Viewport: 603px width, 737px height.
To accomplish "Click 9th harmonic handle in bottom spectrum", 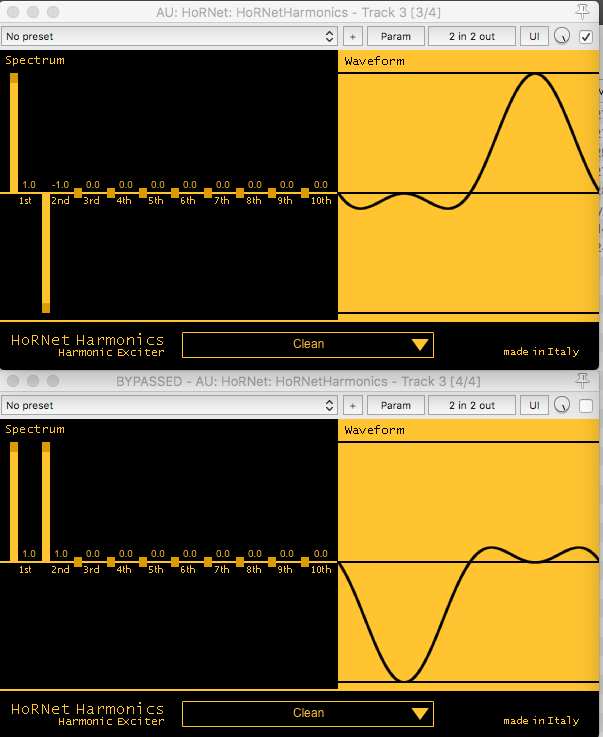I will tap(272, 562).
